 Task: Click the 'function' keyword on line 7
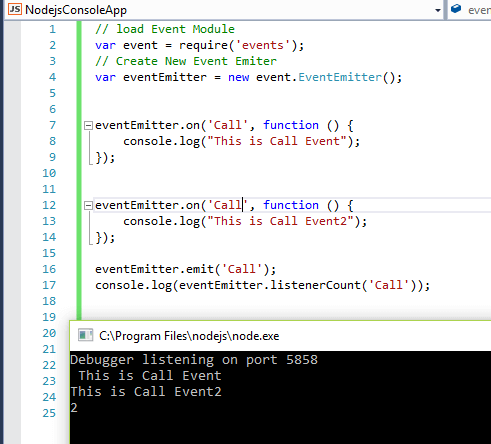[x=291, y=125]
